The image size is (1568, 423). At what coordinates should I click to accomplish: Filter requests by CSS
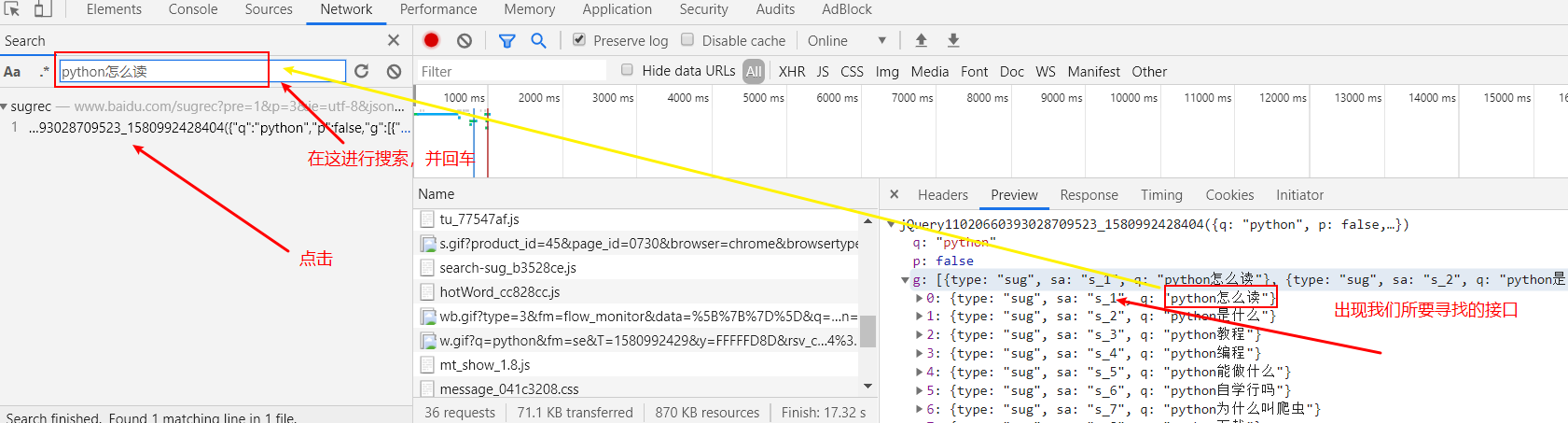tap(852, 71)
